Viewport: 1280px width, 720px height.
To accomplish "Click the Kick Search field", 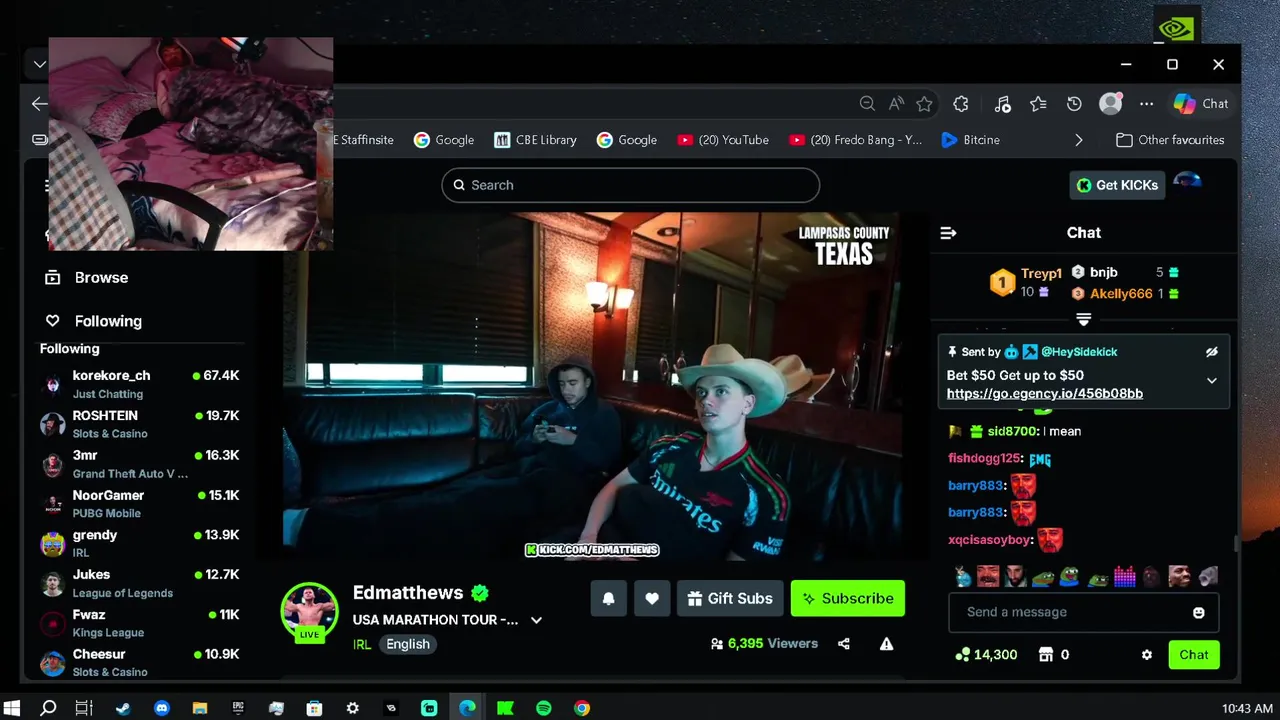I will click(630, 185).
